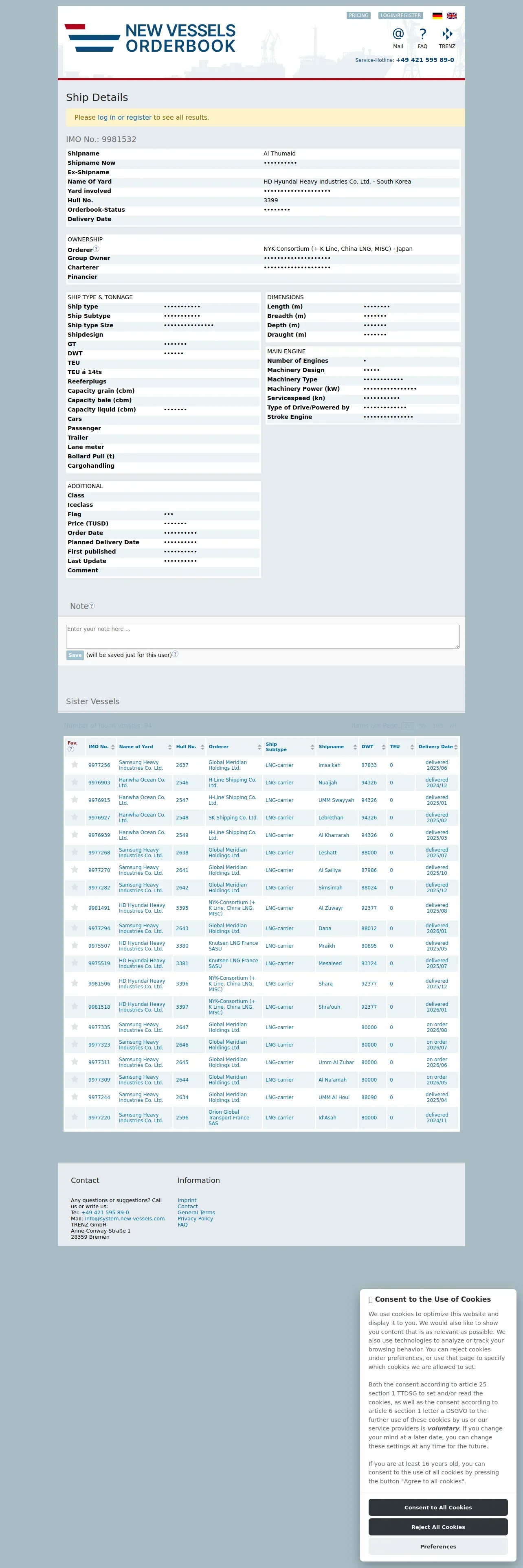Click the New Vessels Orderbook logo
The height and width of the screenshot is (1568, 523).
coord(150,38)
